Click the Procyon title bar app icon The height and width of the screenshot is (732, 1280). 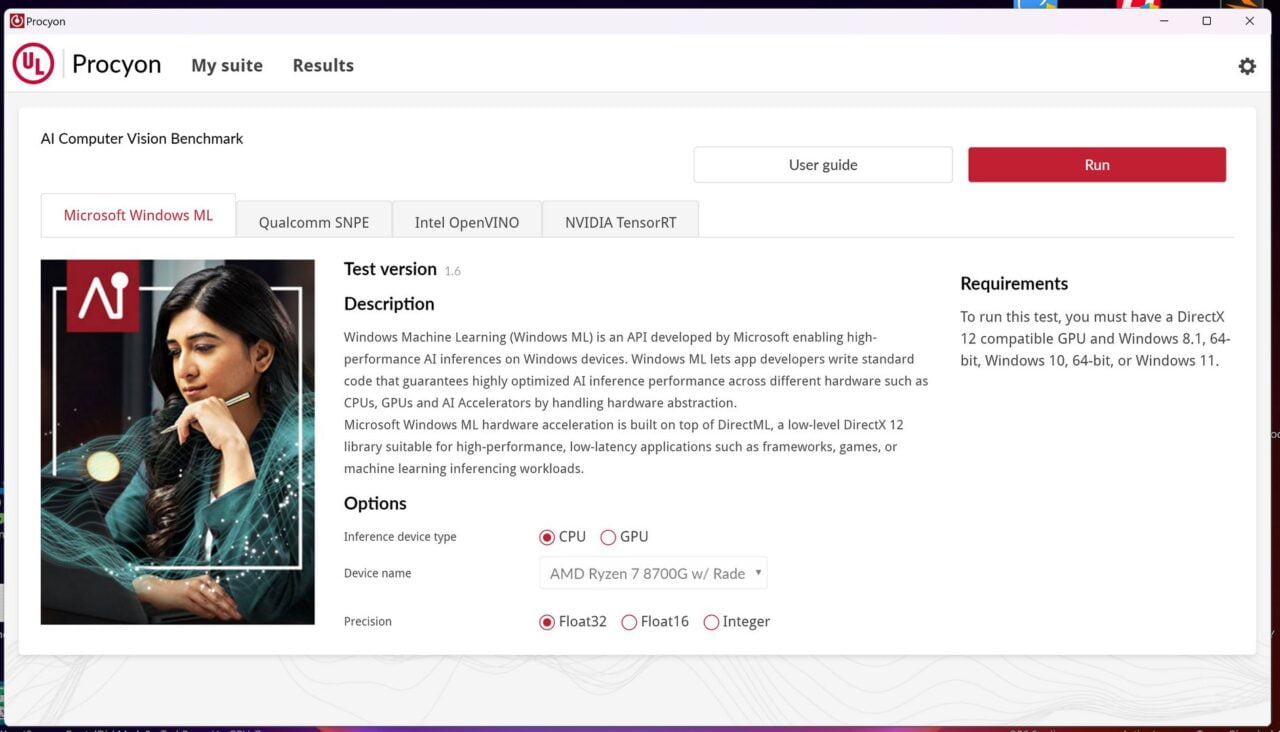tap(16, 21)
